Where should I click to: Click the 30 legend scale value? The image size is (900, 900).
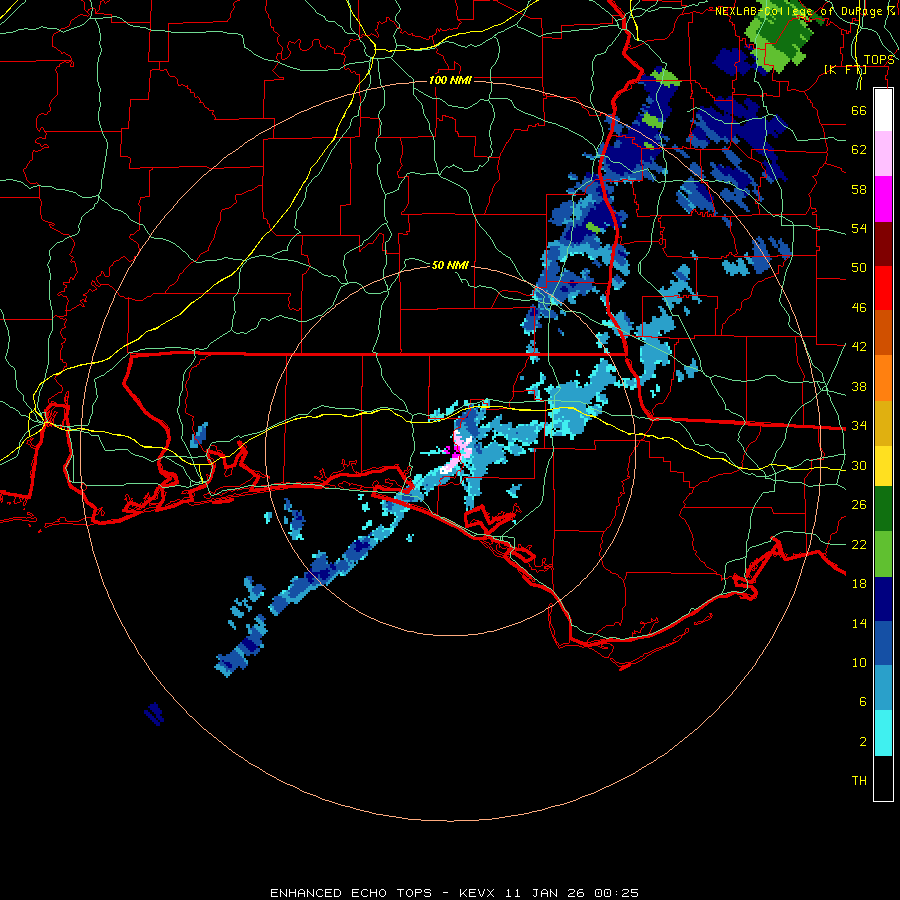click(x=859, y=465)
